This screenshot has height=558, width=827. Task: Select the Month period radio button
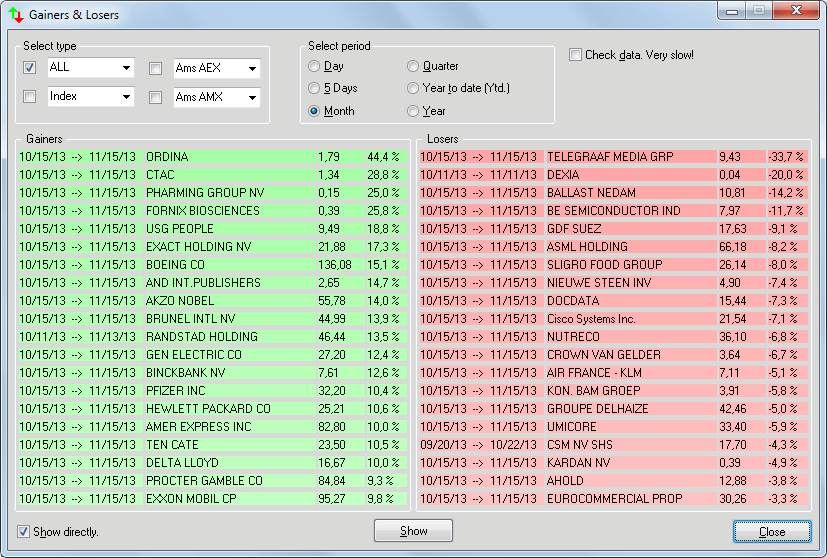(x=314, y=111)
